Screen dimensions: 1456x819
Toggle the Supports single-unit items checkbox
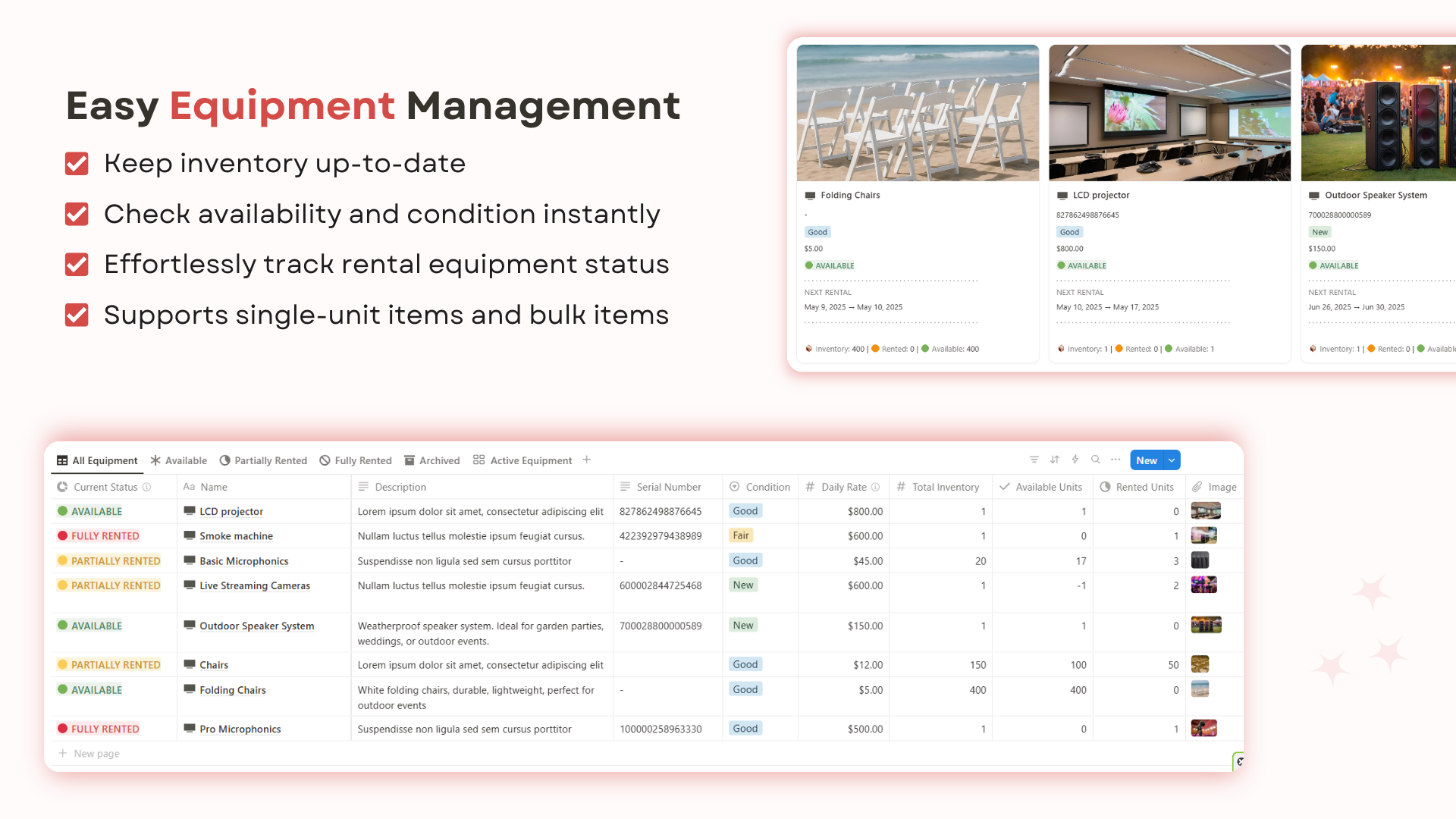click(x=77, y=315)
